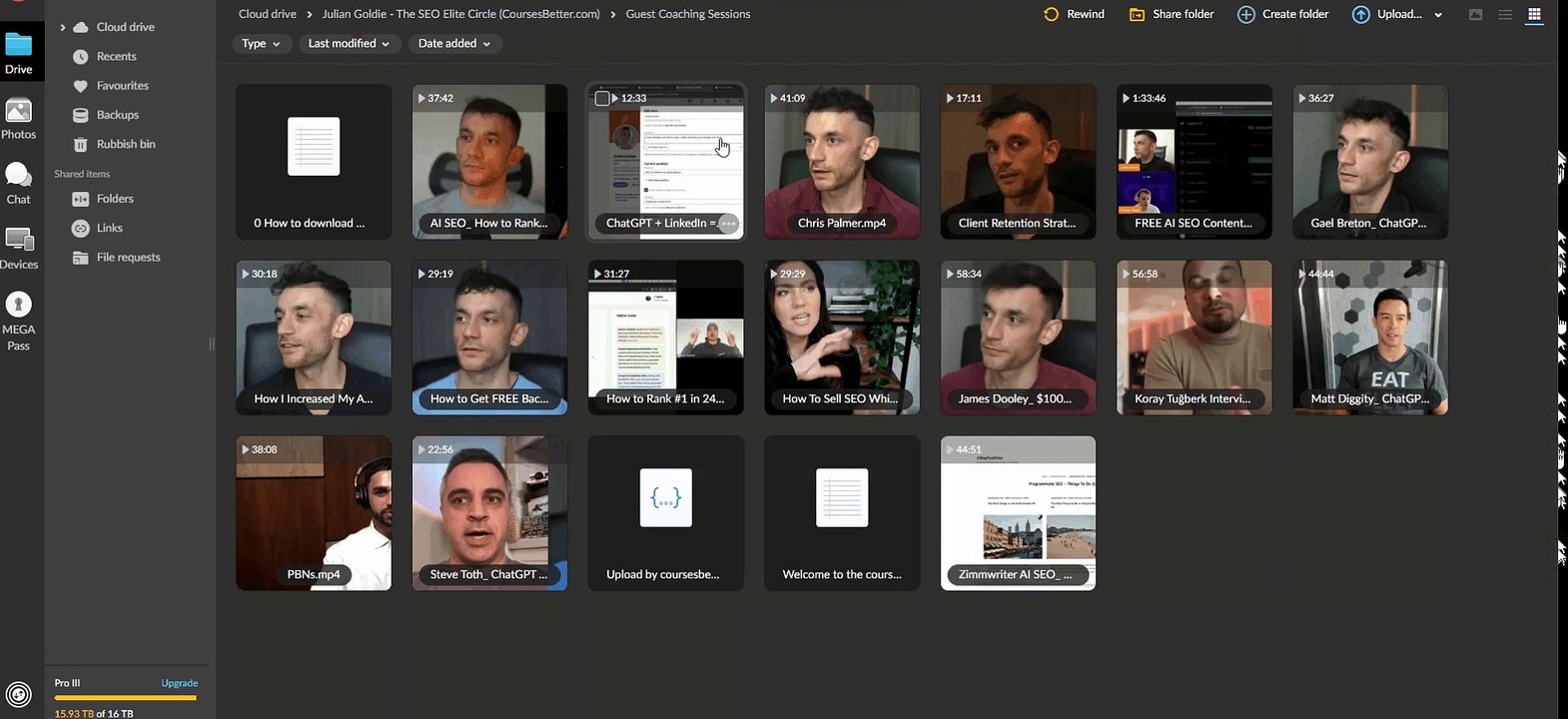
Task: Go to Julian Goldie folder in breadcrumb
Action: (460, 14)
